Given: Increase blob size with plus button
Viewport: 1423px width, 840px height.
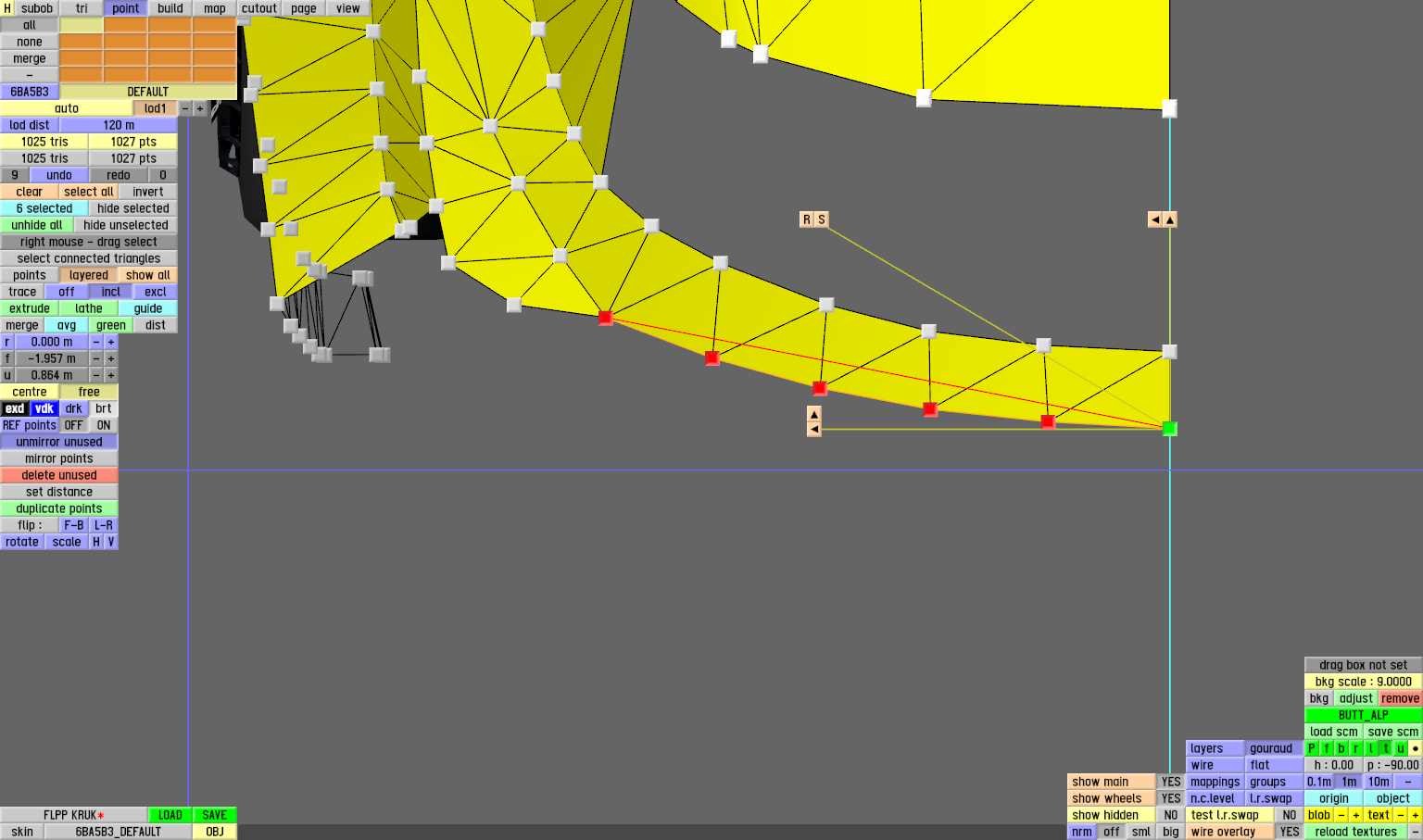Looking at the screenshot, I should click(x=1356, y=815).
